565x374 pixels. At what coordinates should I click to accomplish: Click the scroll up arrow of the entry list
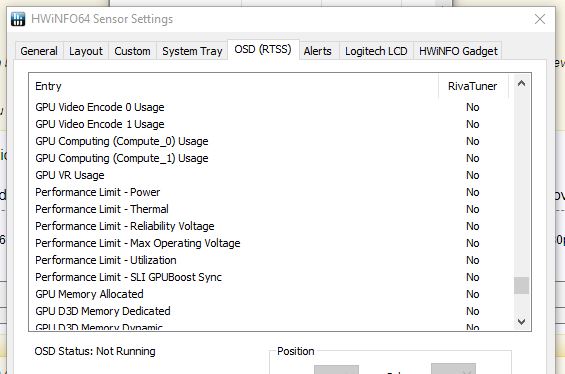[x=521, y=84]
